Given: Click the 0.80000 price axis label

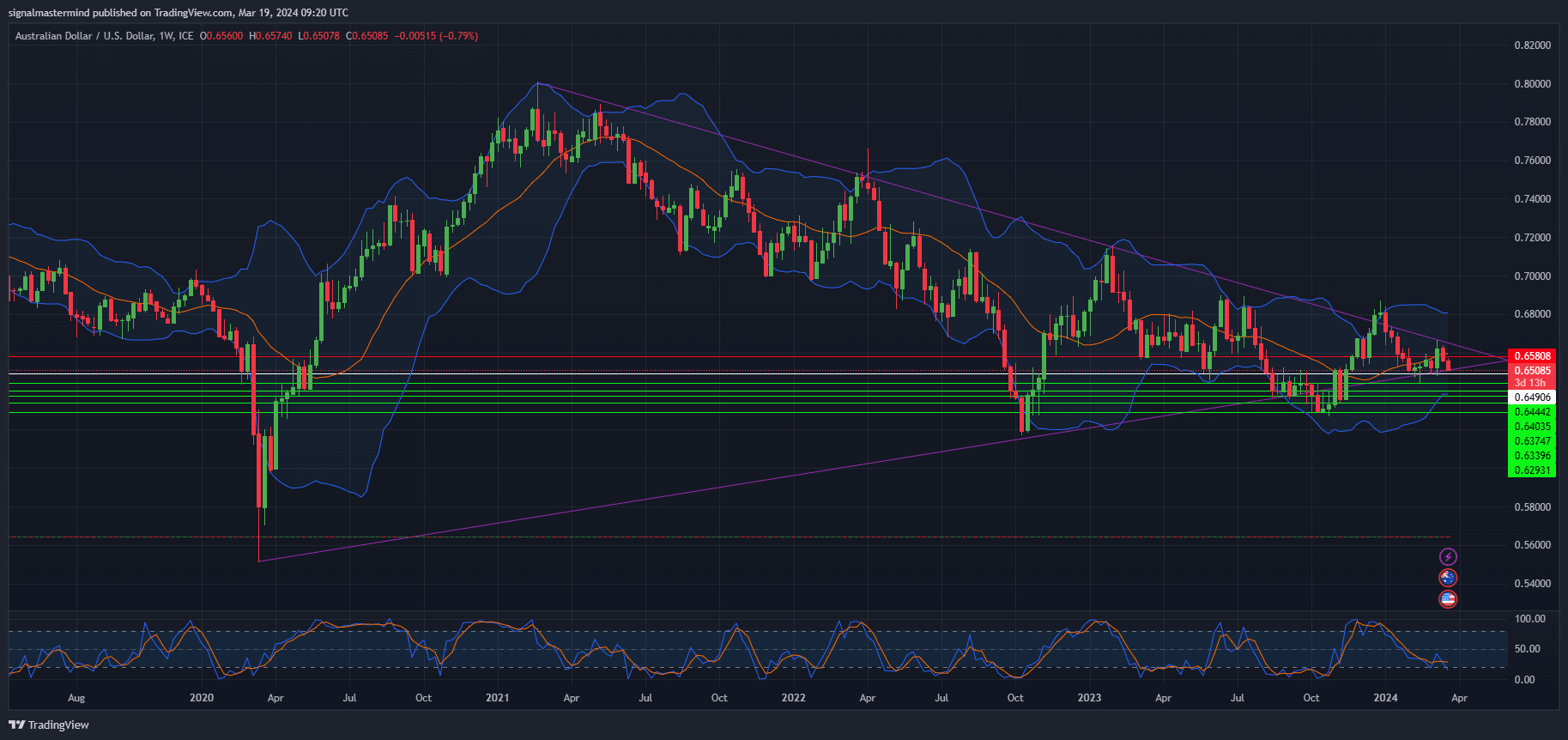Looking at the screenshot, I should point(1532,84).
